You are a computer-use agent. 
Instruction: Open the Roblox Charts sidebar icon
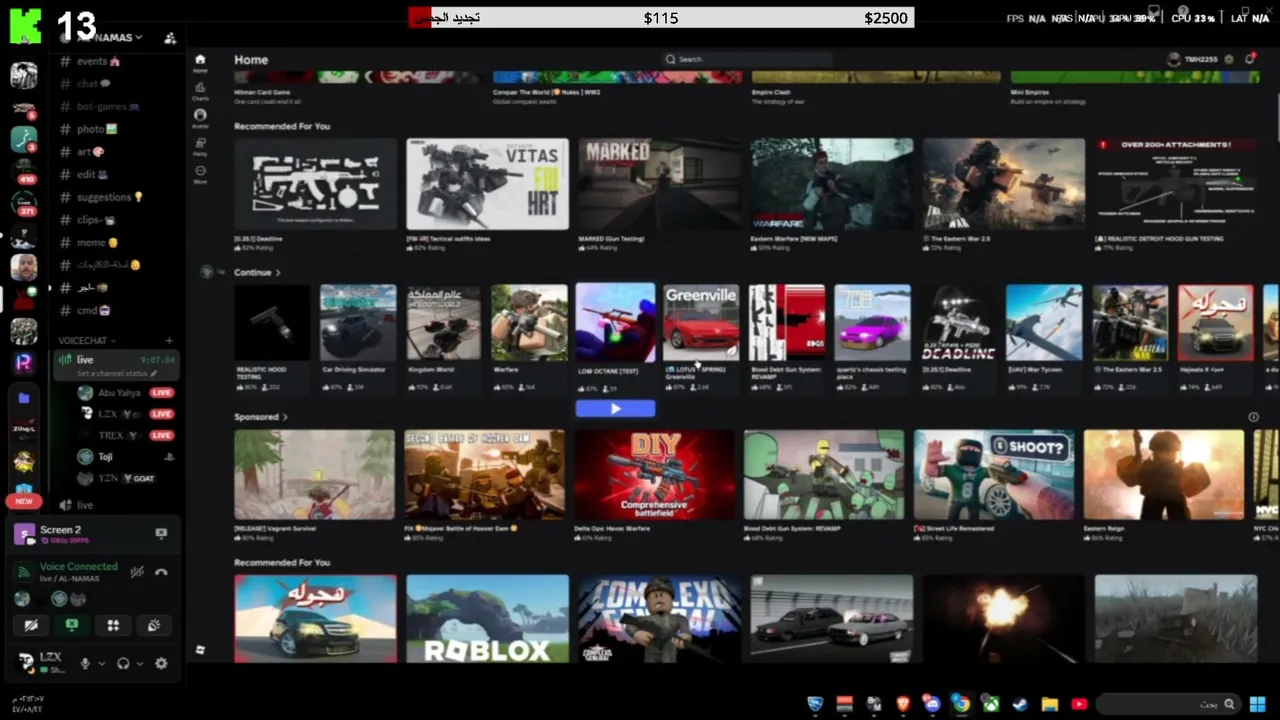coord(200,90)
